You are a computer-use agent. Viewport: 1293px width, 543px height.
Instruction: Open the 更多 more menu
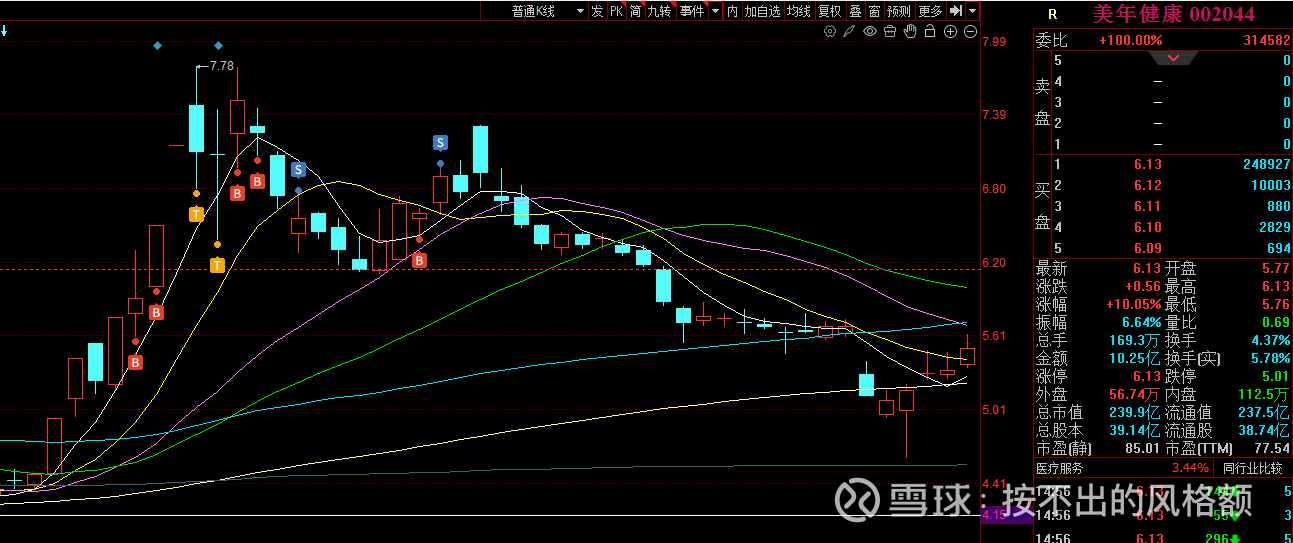930,11
